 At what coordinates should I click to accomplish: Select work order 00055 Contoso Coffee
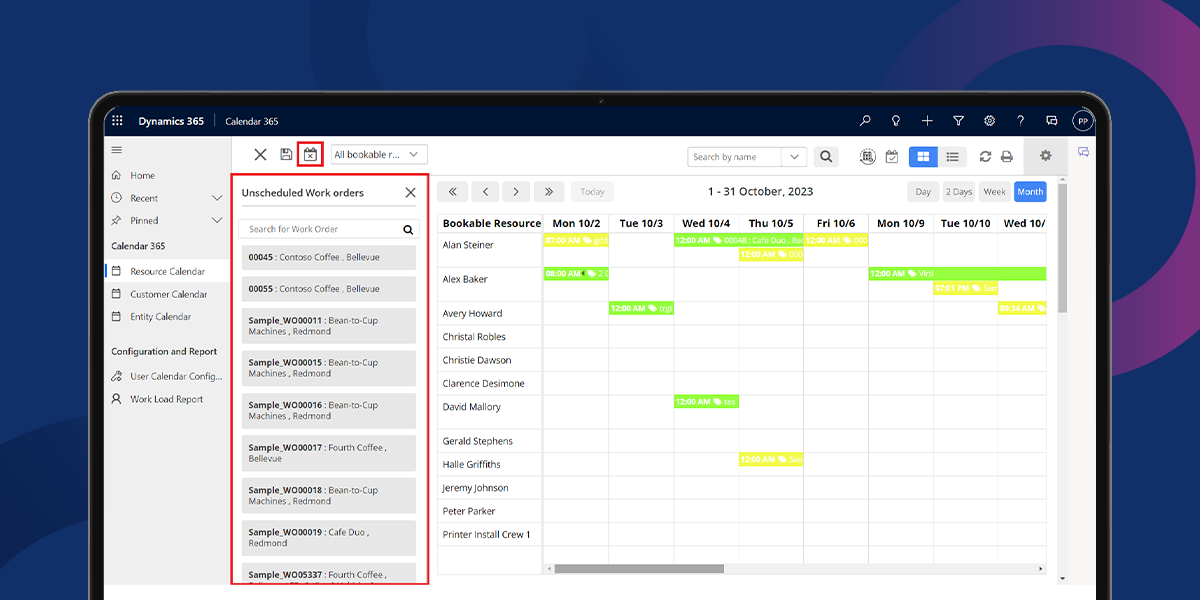coord(329,289)
